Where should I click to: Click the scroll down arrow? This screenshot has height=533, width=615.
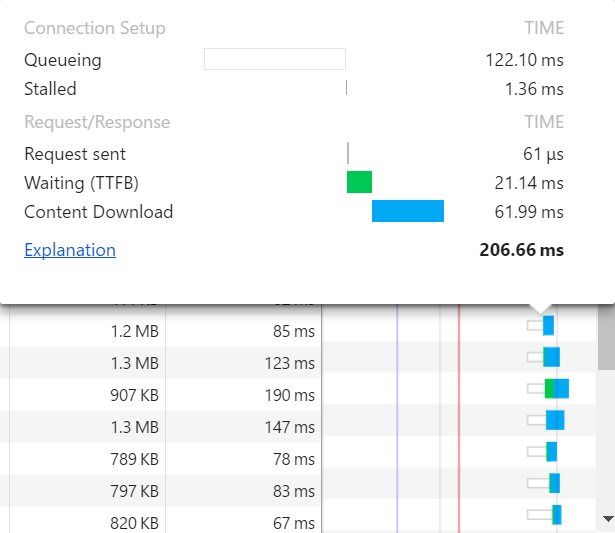coord(607,519)
